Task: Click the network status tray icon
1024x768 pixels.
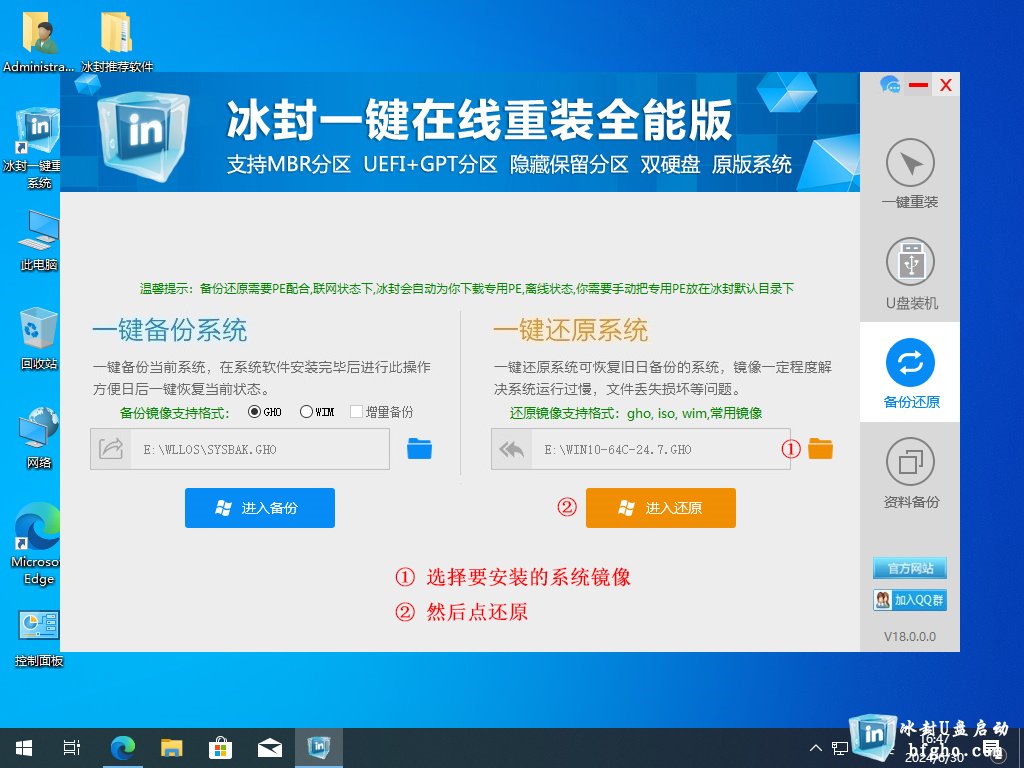Action: (840, 748)
